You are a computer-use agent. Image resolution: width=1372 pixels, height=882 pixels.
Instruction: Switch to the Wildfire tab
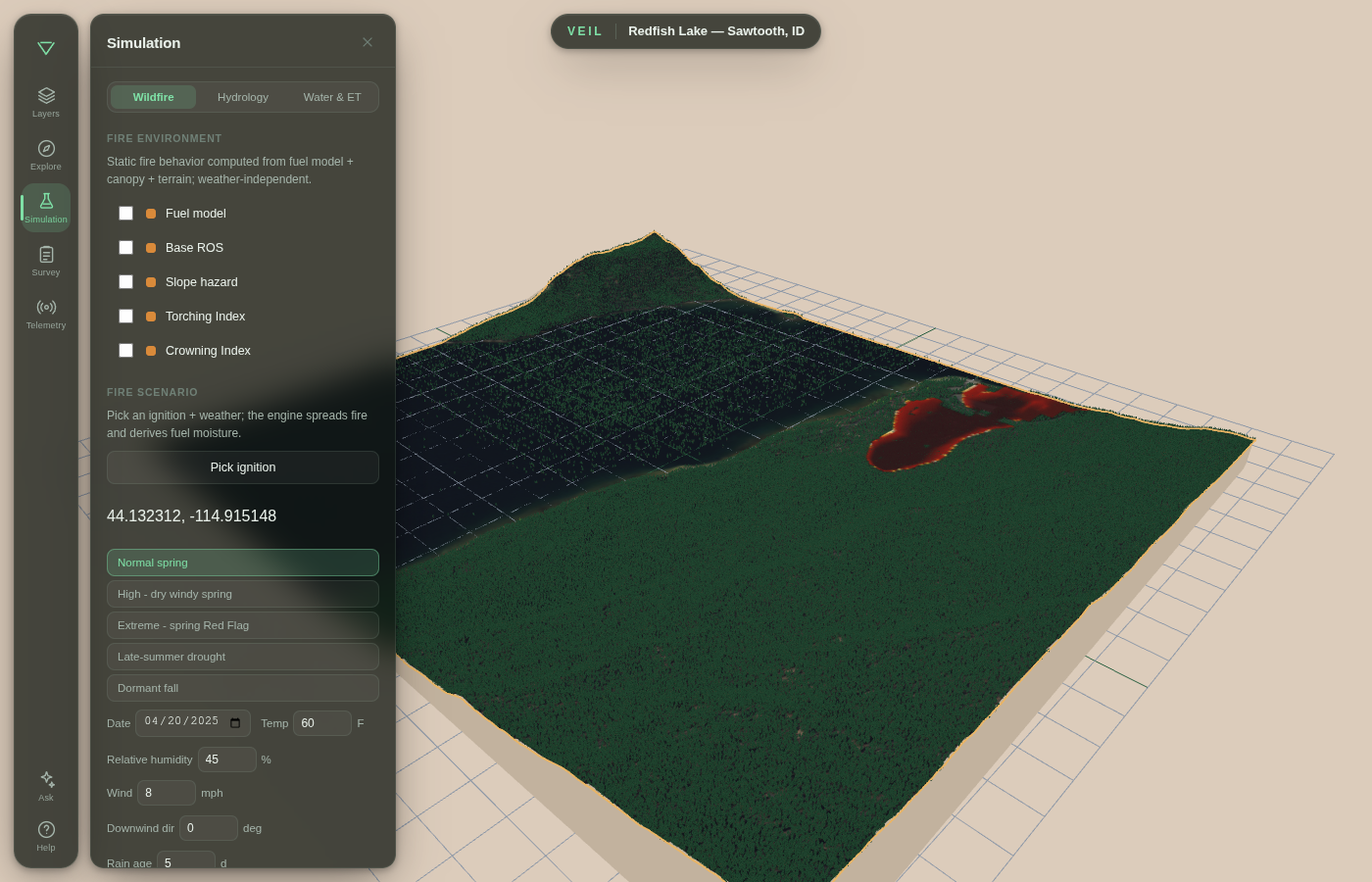[153, 97]
